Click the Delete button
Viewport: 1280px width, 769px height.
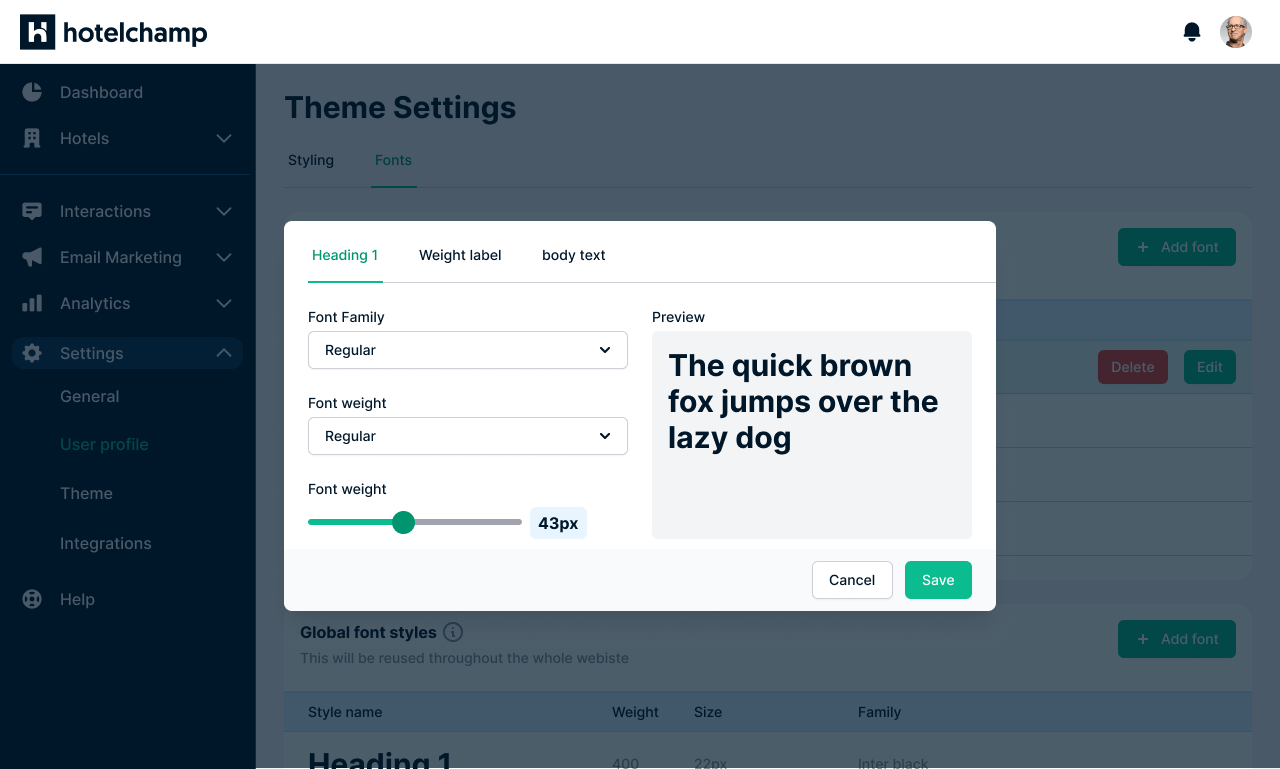point(1132,367)
